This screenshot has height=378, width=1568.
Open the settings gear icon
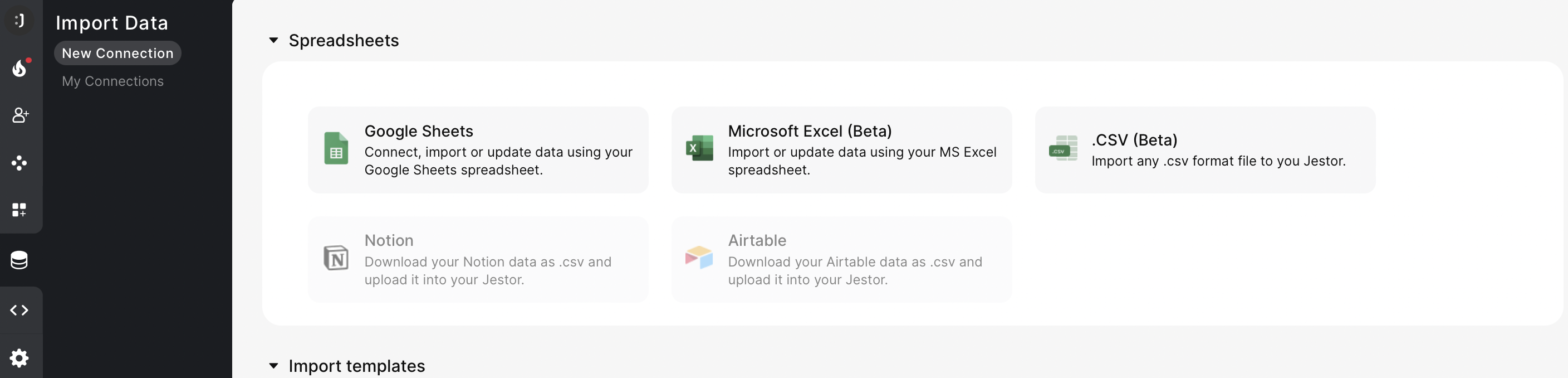[19, 358]
